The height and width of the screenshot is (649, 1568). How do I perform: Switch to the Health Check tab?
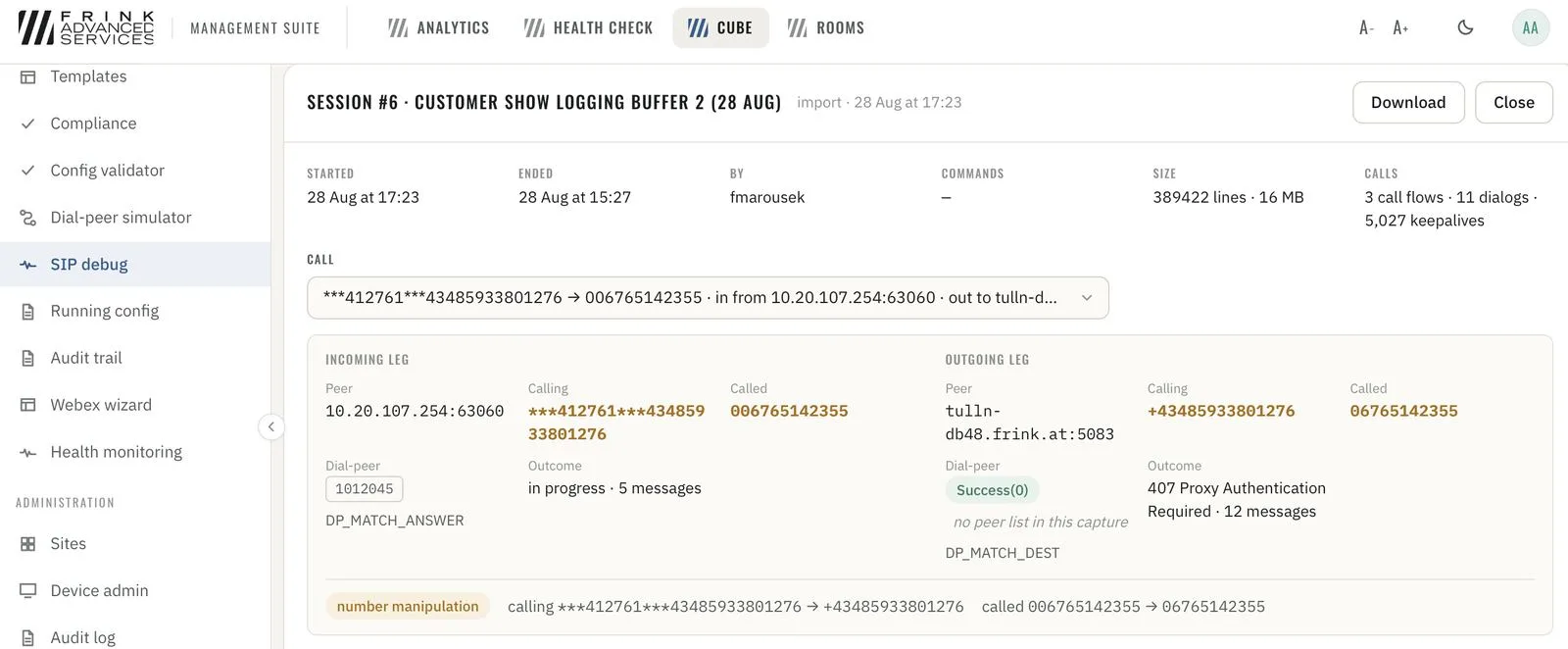click(588, 27)
